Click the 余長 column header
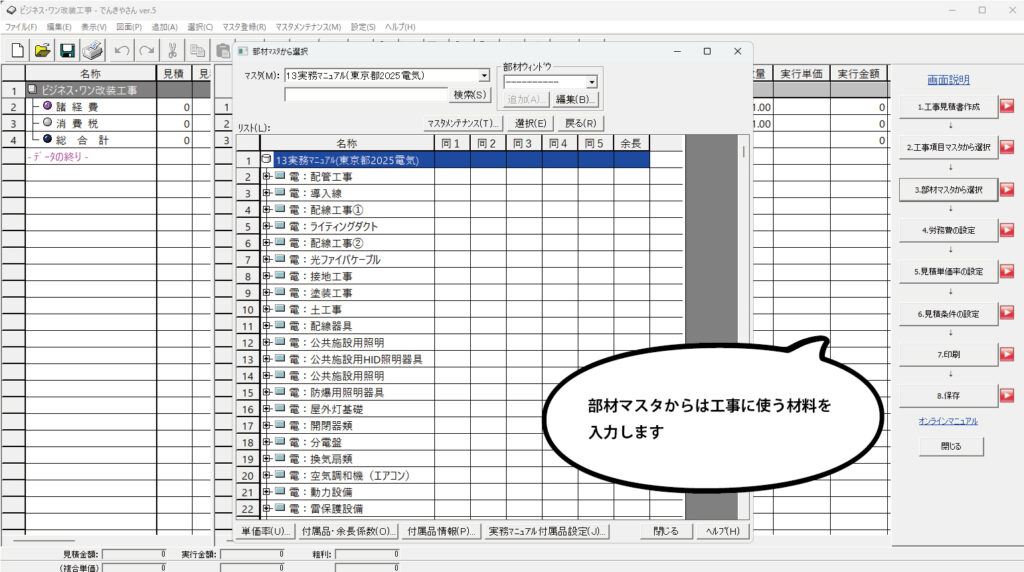Image resolution: width=1024 pixels, height=572 pixels. (632, 143)
